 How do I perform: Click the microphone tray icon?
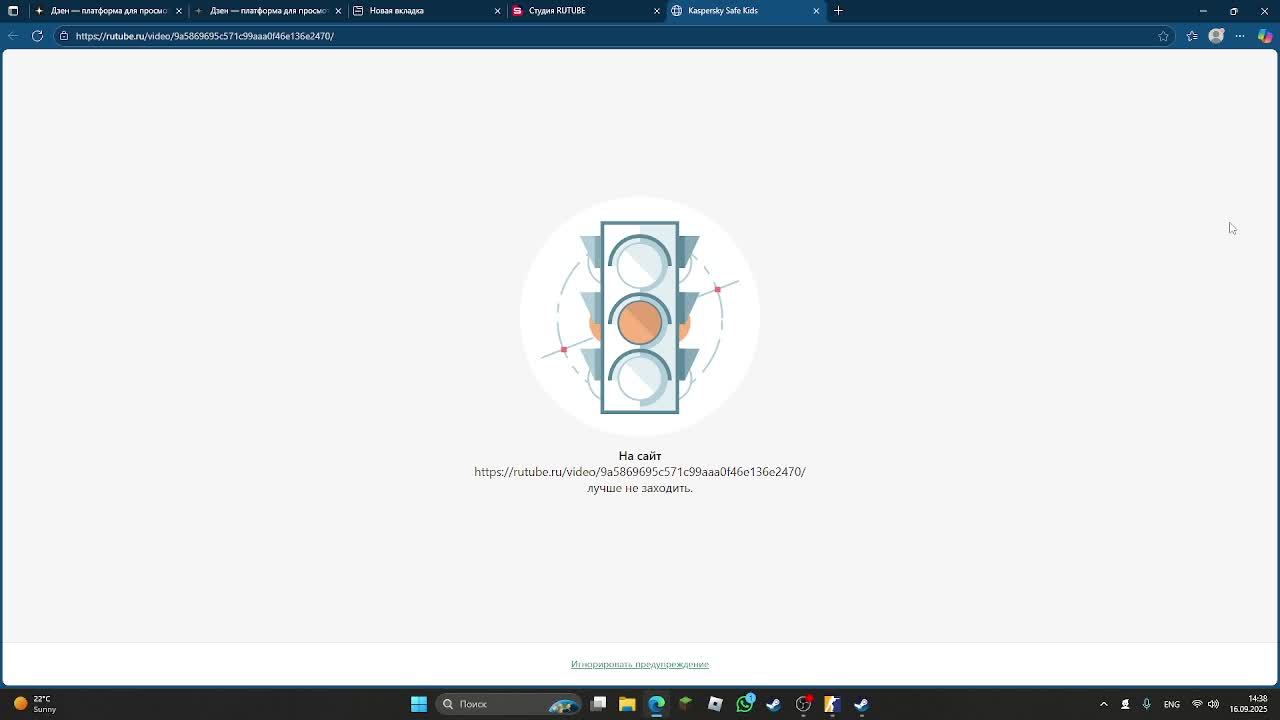[x=1146, y=704]
